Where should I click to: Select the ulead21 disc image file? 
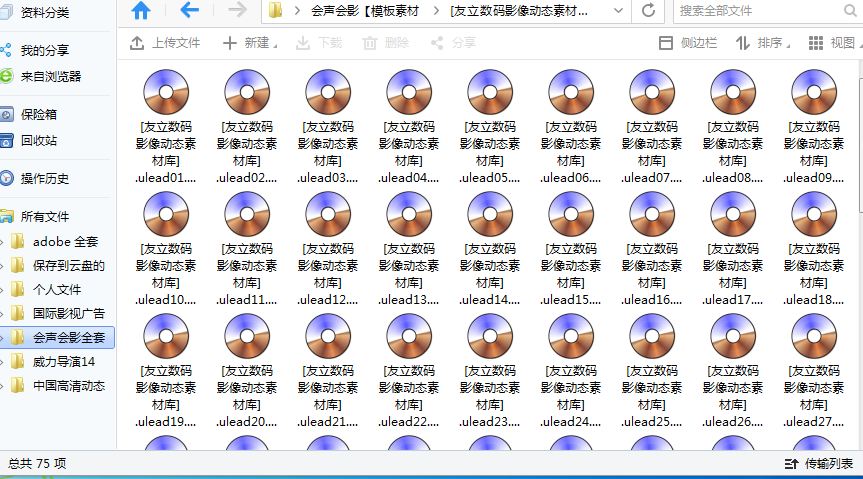point(327,371)
